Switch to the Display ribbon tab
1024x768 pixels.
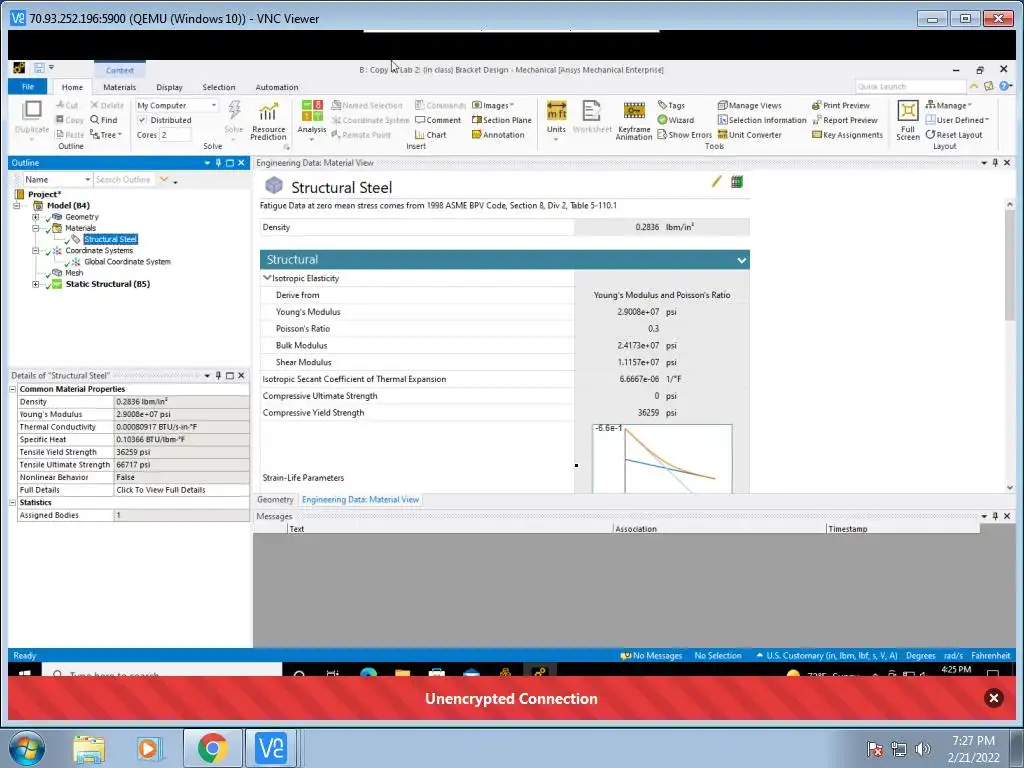[169, 88]
